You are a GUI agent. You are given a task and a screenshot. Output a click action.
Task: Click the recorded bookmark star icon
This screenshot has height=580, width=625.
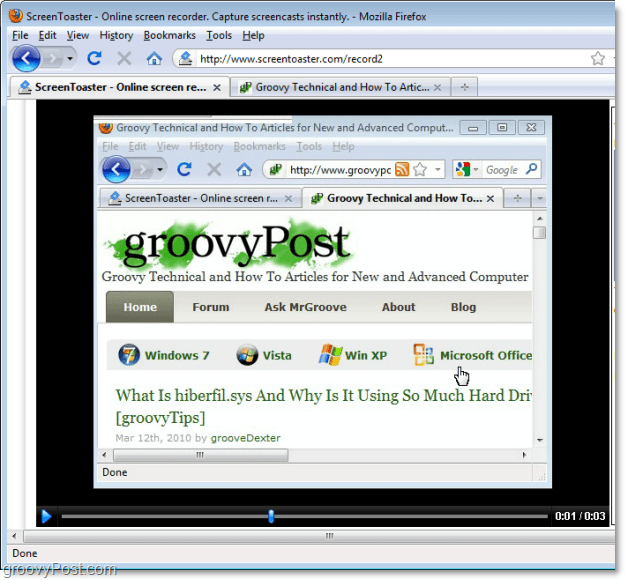(420, 170)
